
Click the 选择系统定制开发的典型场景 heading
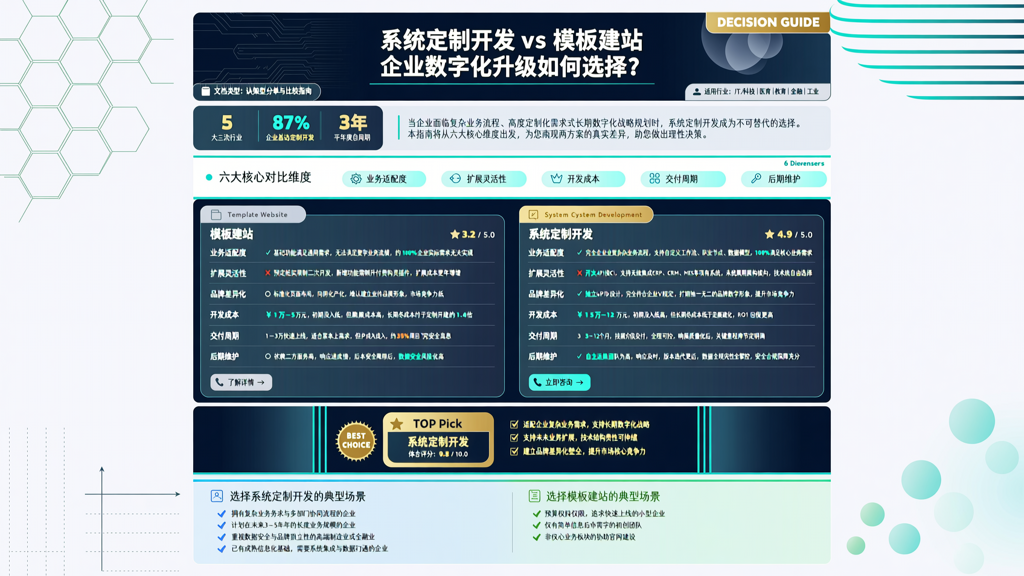click(x=297, y=496)
